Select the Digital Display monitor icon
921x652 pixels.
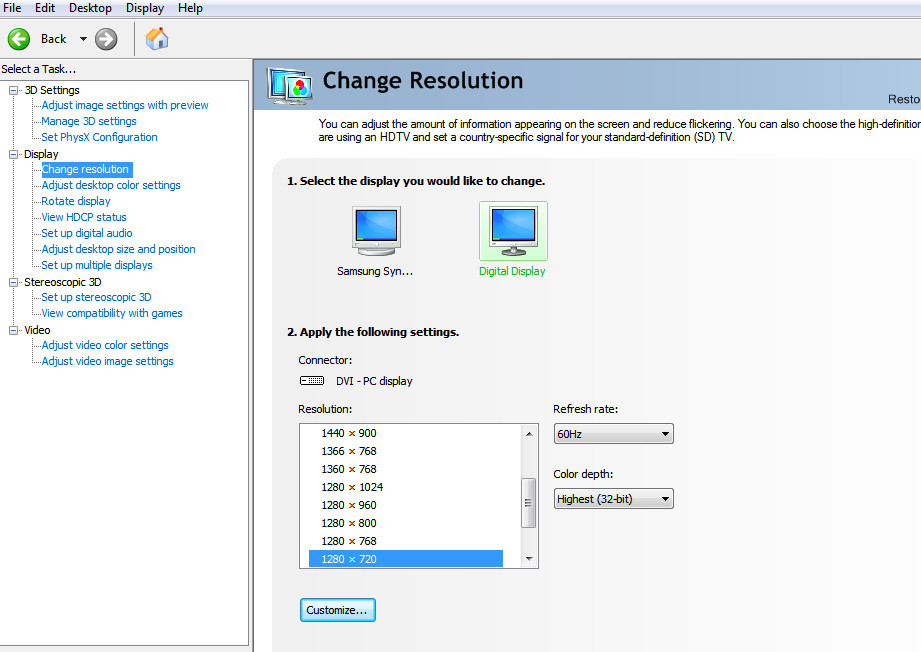tap(513, 231)
